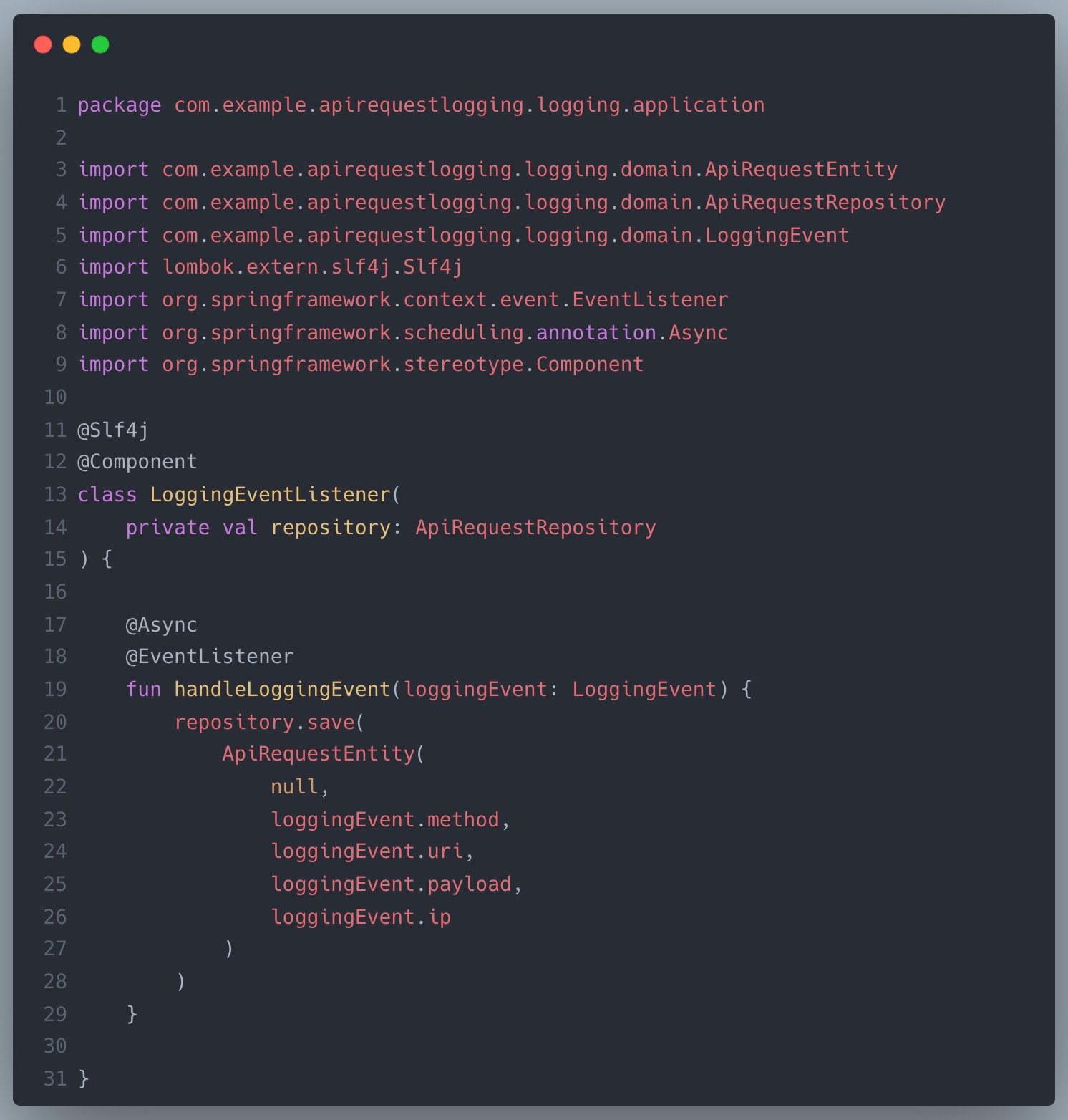Click 'EventListener' in the line 7 import

pyautogui.click(x=650, y=300)
